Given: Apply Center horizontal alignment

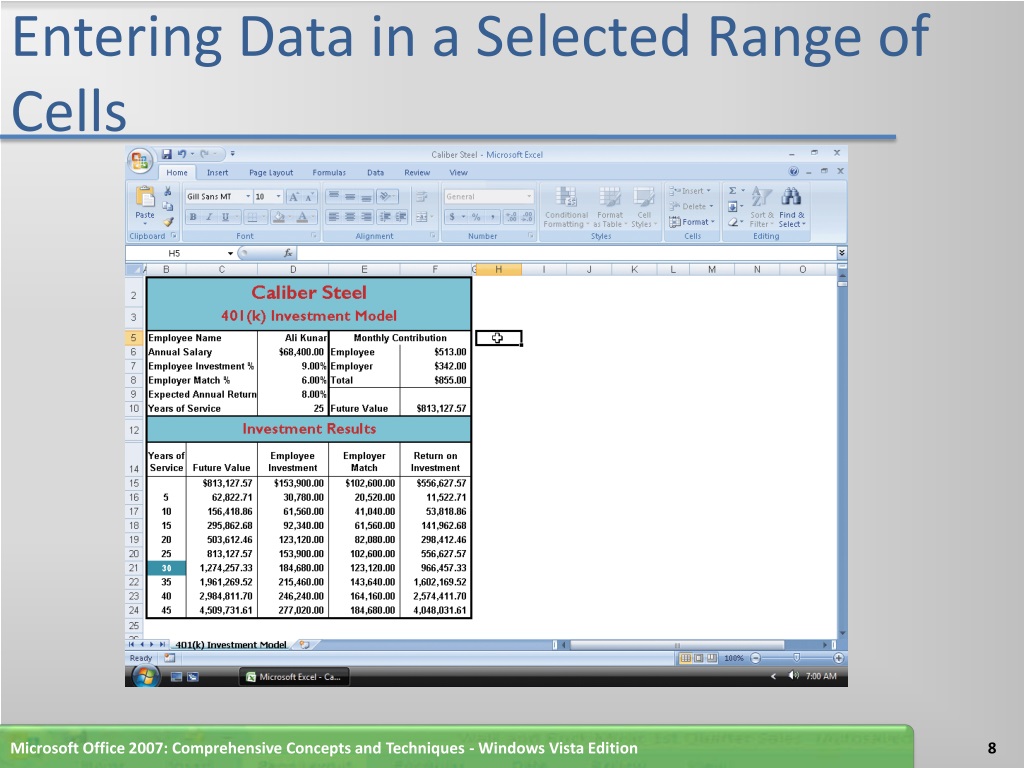Looking at the screenshot, I should (x=350, y=217).
